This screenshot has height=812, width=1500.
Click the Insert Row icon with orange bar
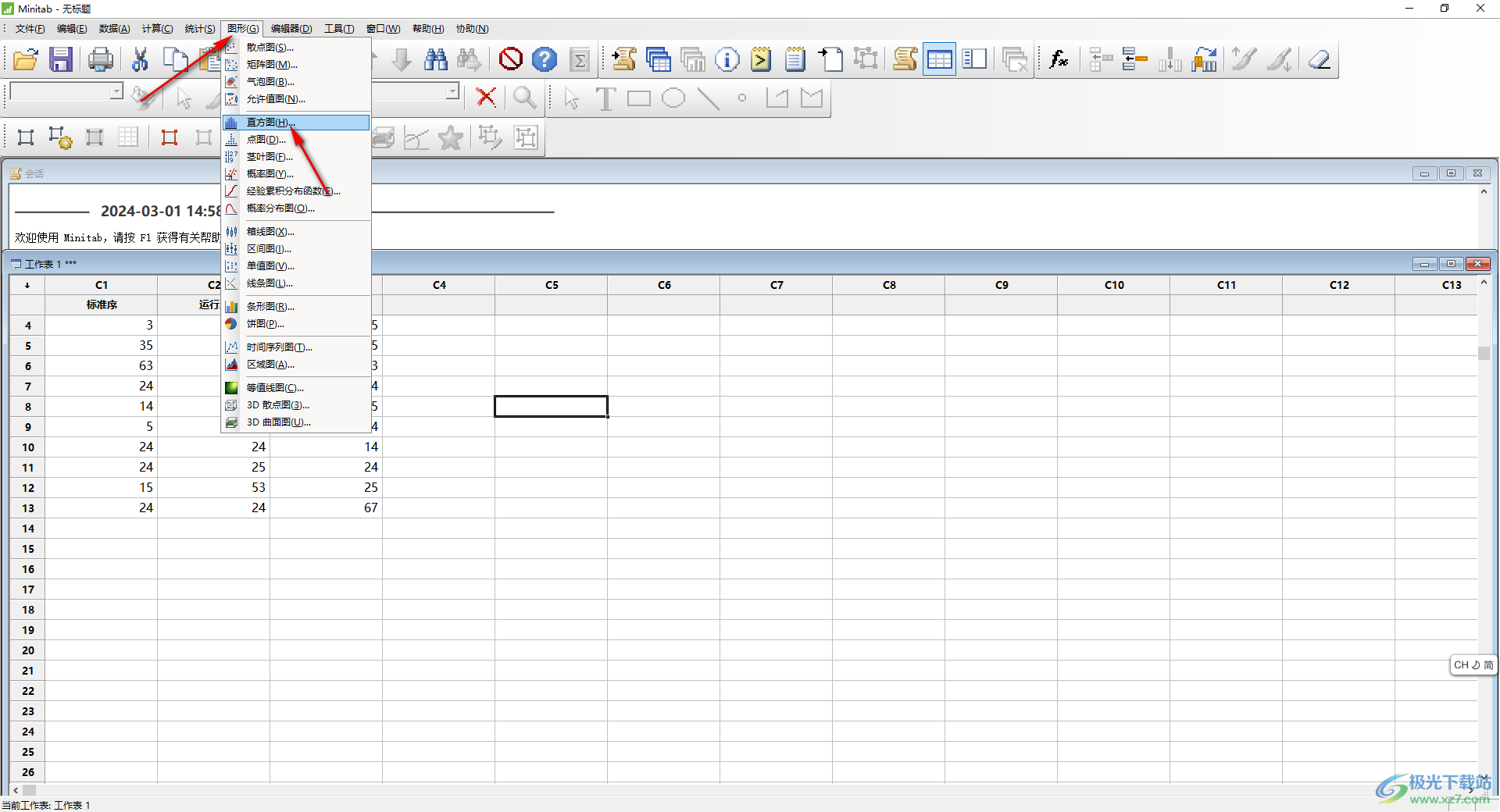pos(1134,59)
